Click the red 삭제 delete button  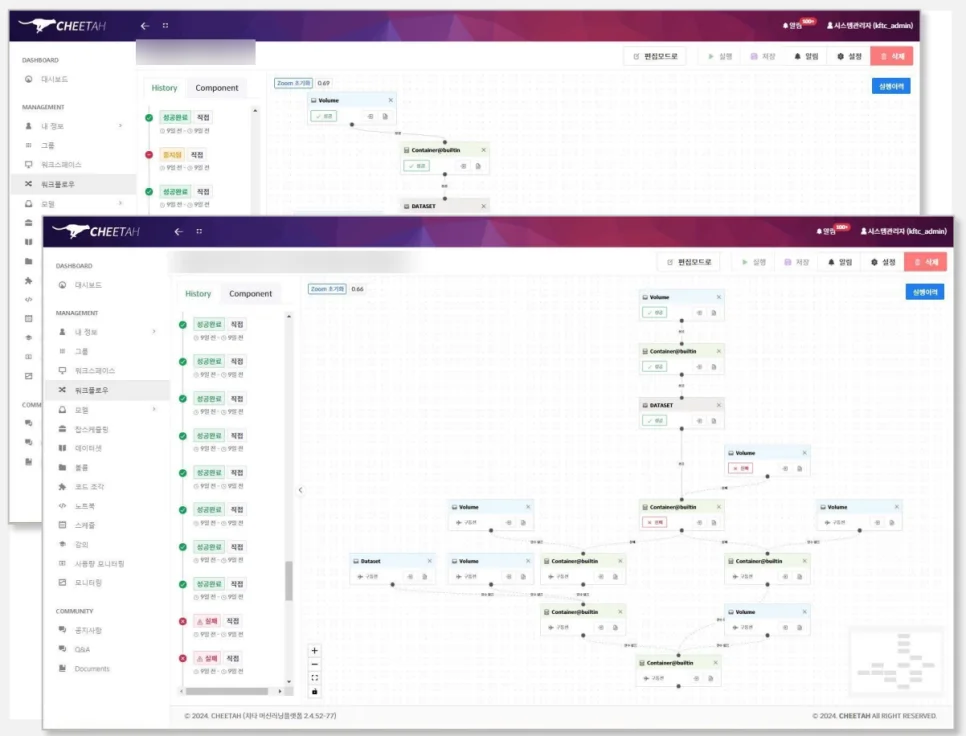925,262
